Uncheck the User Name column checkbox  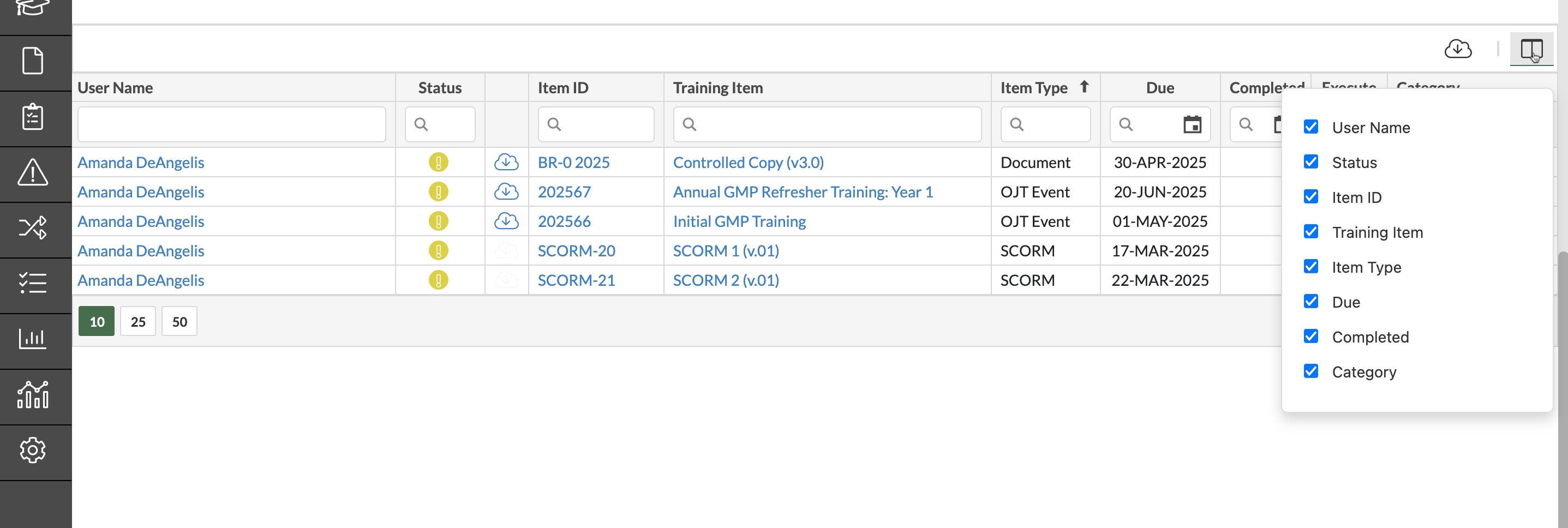1310,127
